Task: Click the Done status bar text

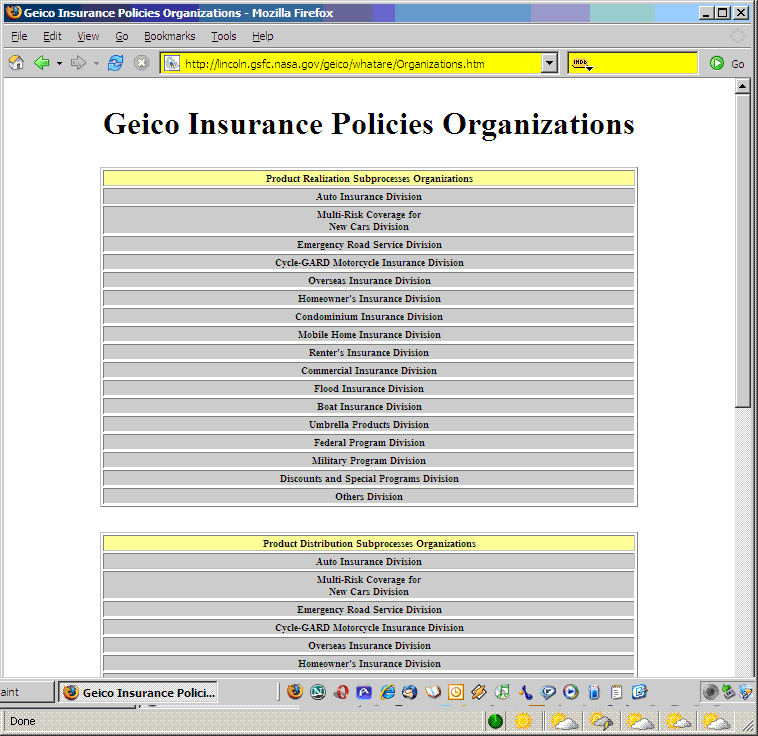Action: tap(23, 721)
